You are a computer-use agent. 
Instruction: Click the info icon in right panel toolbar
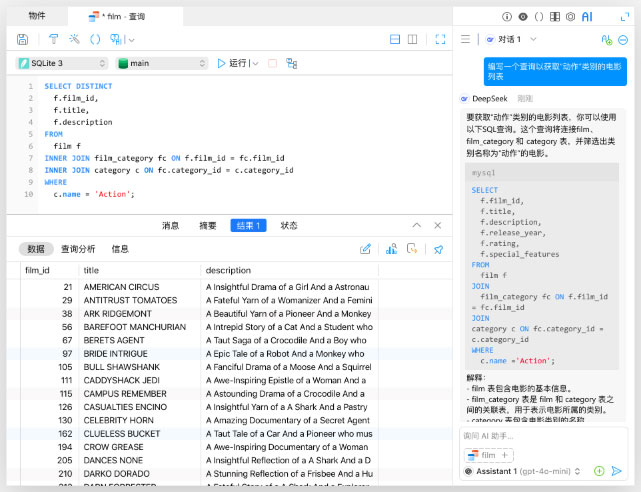click(x=507, y=17)
